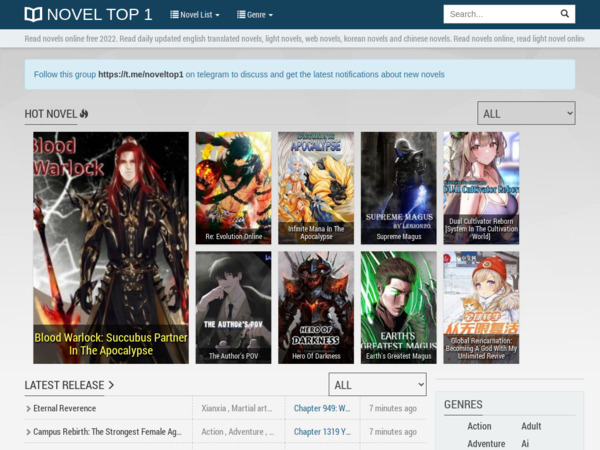Open the Eternal Reverence novel link
The height and width of the screenshot is (450, 600).
click(x=65, y=408)
